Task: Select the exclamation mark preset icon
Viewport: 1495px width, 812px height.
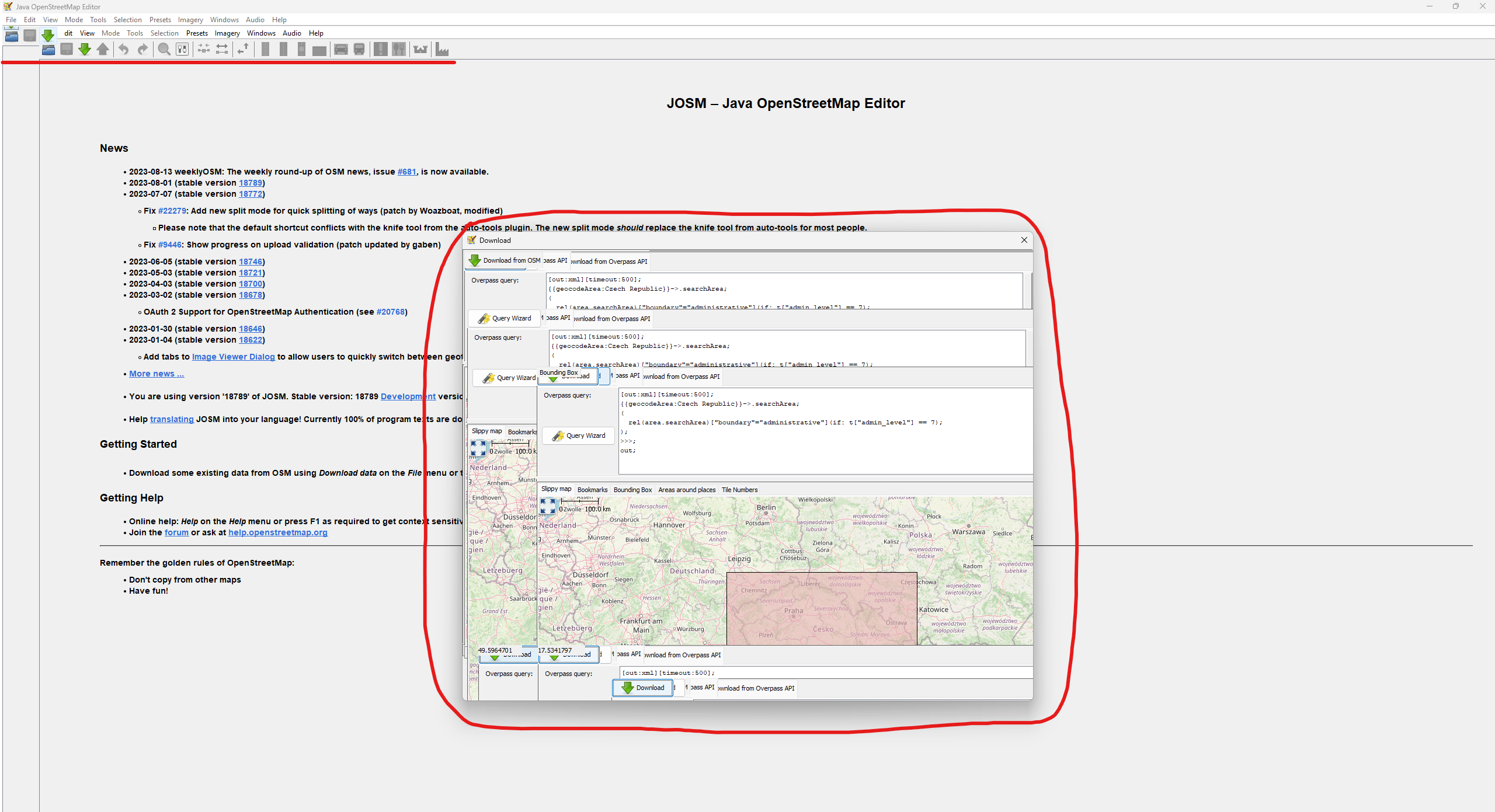Action: pyautogui.click(x=381, y=50)
